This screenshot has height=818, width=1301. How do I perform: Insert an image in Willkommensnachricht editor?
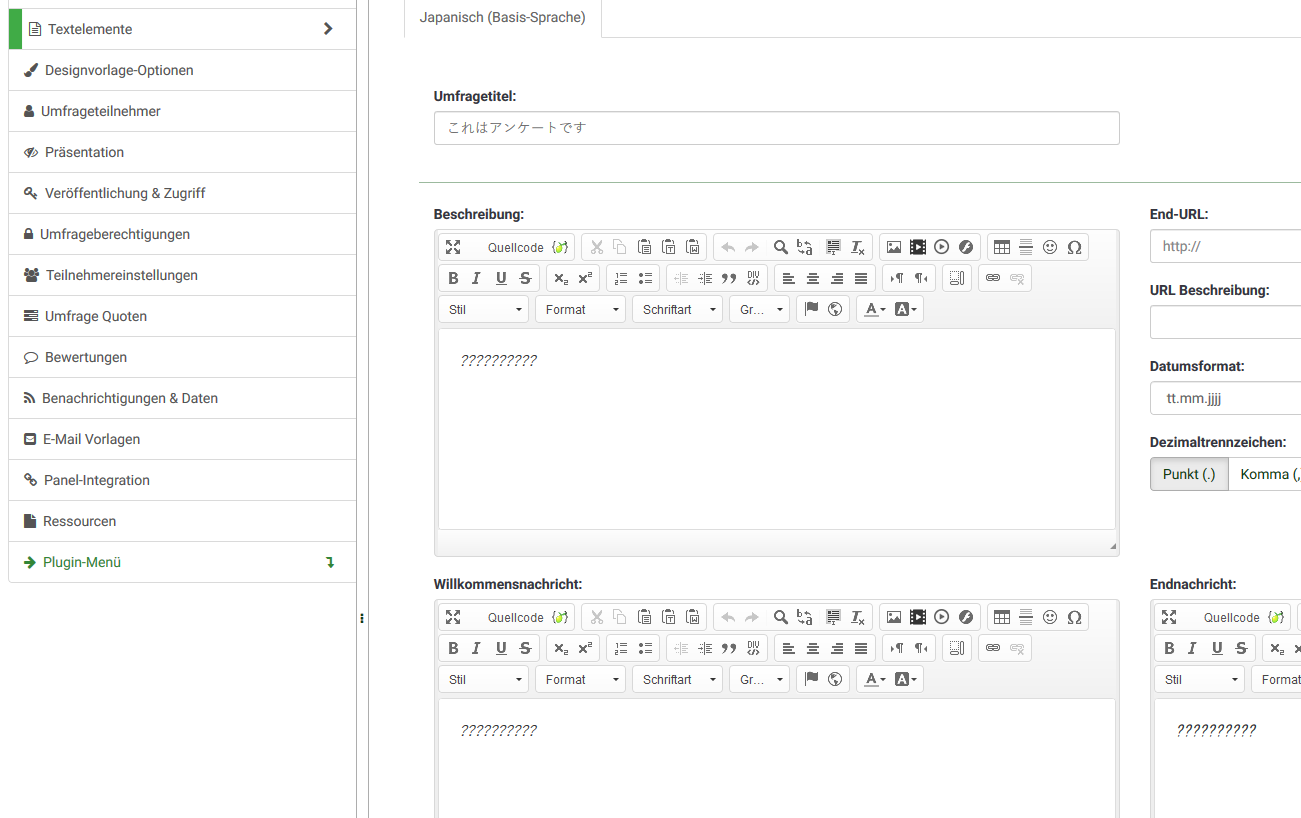[894, 617]
